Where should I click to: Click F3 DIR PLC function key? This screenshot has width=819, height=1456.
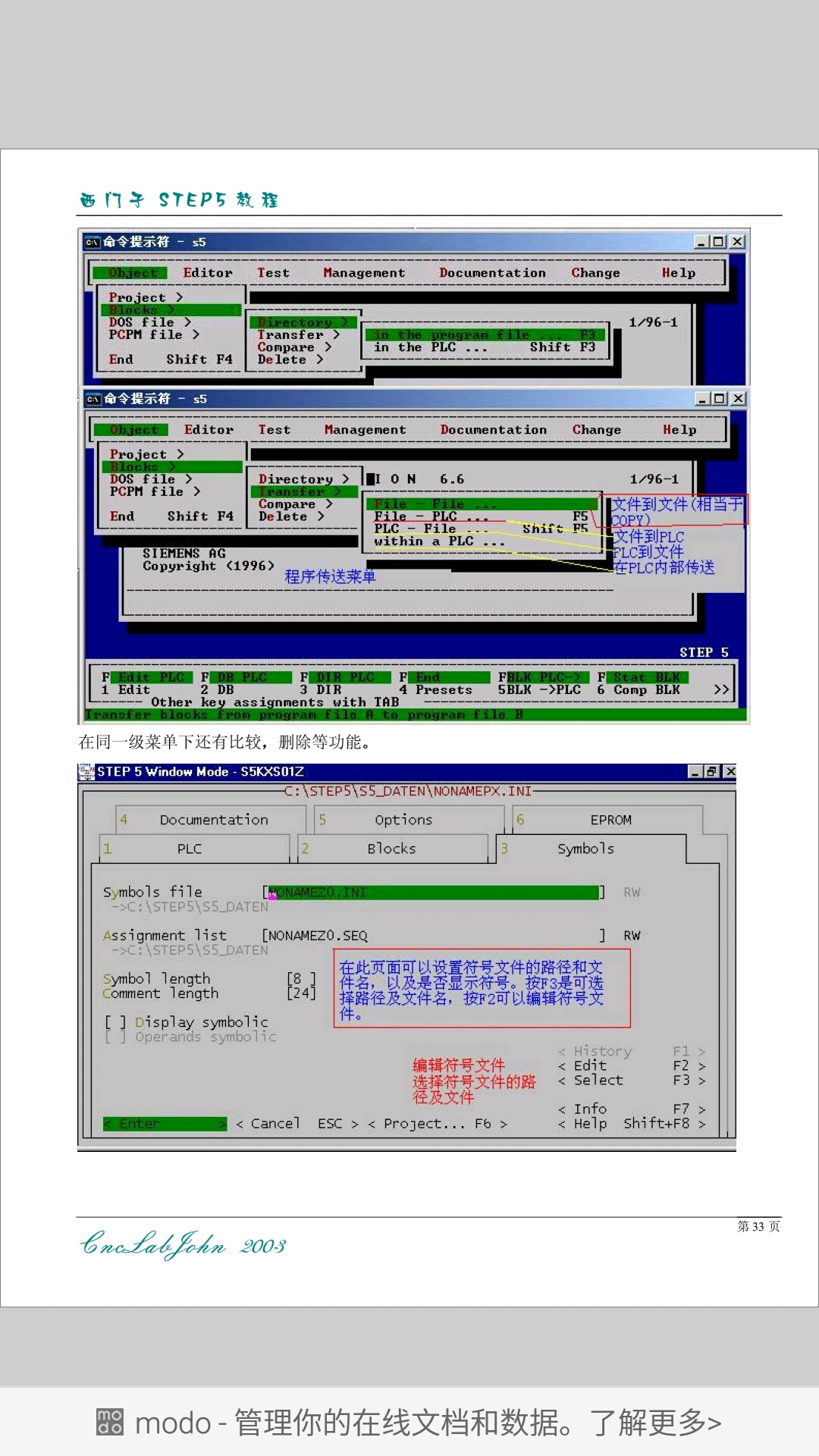tap(345, 683)
